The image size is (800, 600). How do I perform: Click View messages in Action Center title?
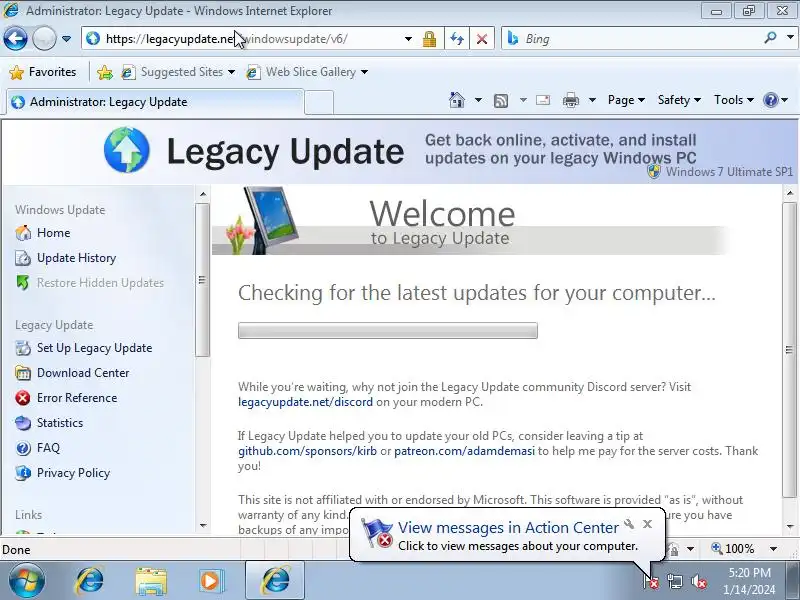pyautogui.click(x=508, y=527)
